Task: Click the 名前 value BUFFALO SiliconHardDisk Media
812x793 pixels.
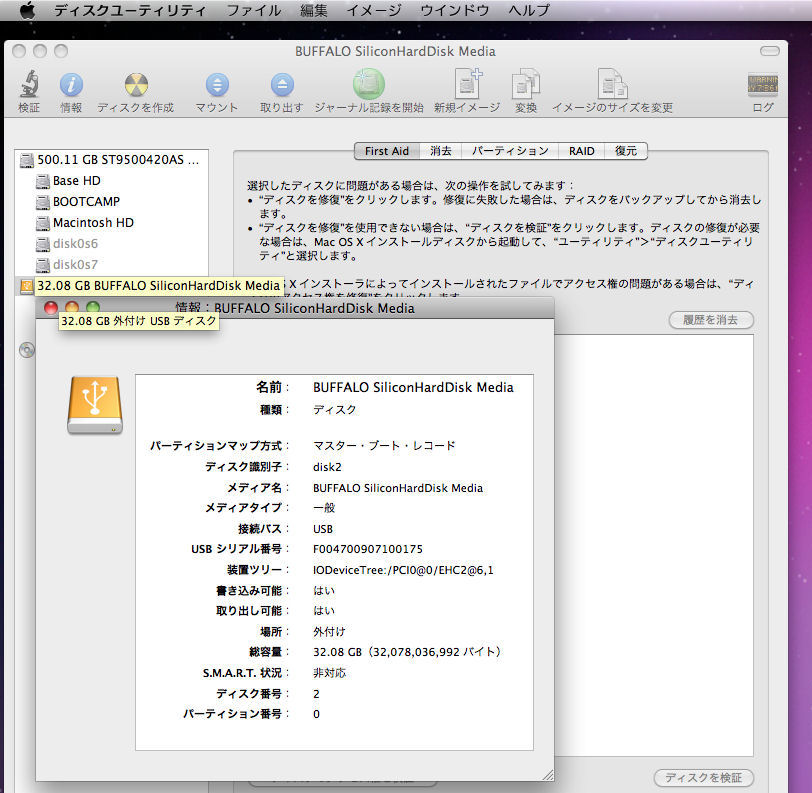Action: coord(413,387)
